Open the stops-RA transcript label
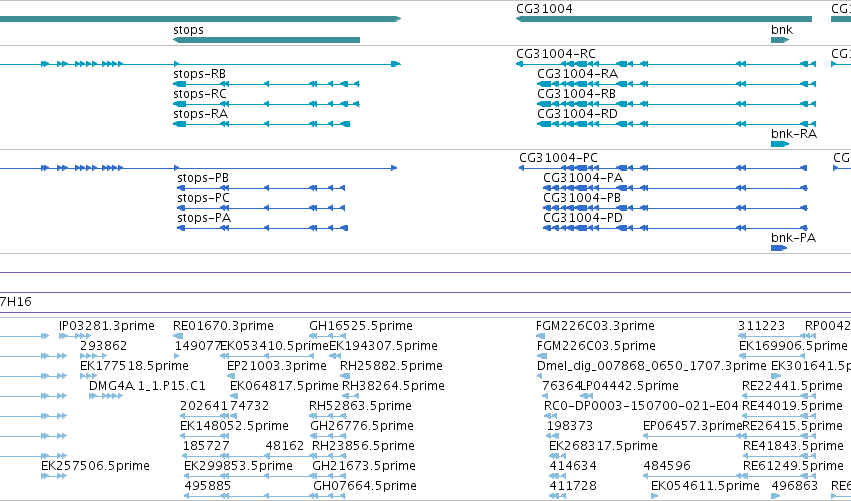851x501 pixels. [x=200, y=114]
